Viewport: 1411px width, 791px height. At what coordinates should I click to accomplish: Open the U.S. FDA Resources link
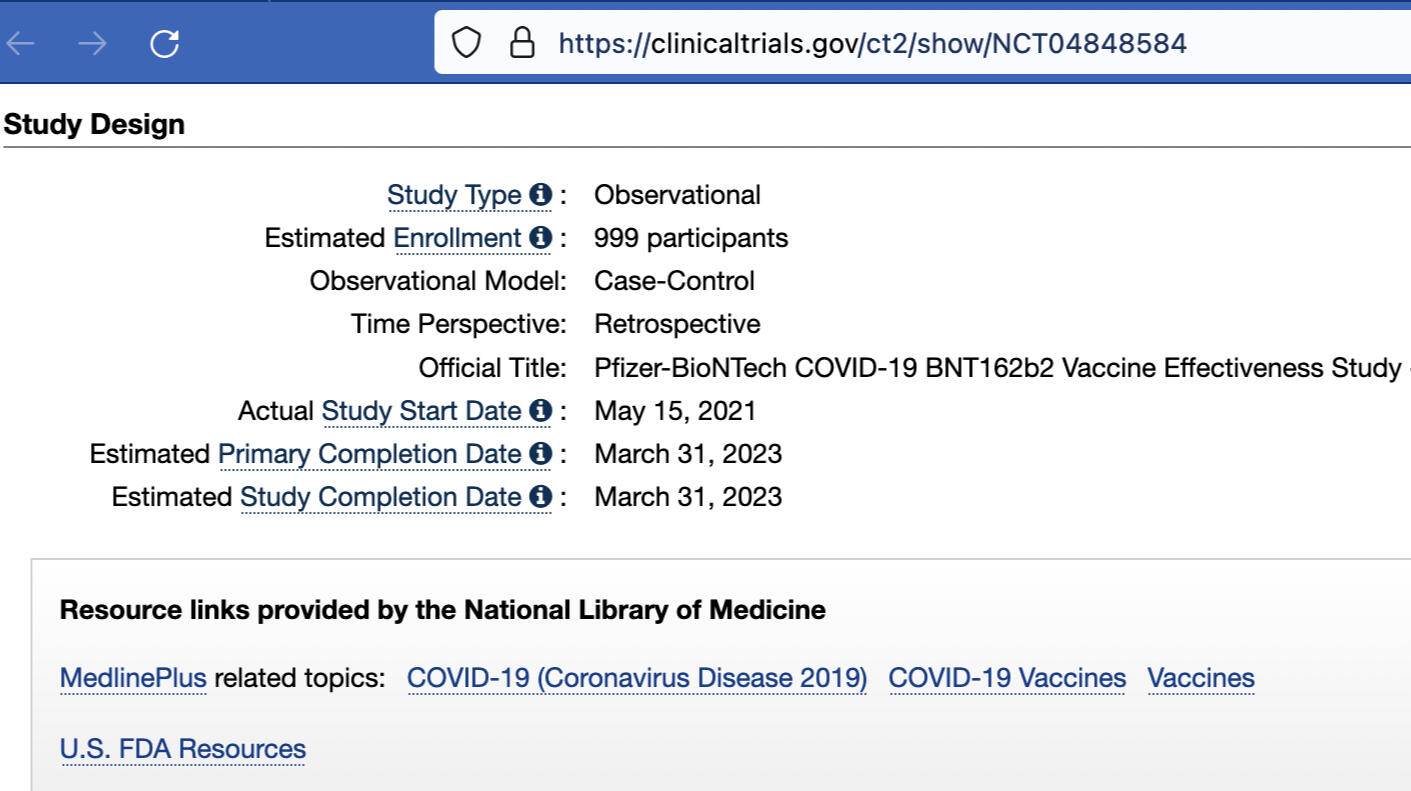(183, 749)
